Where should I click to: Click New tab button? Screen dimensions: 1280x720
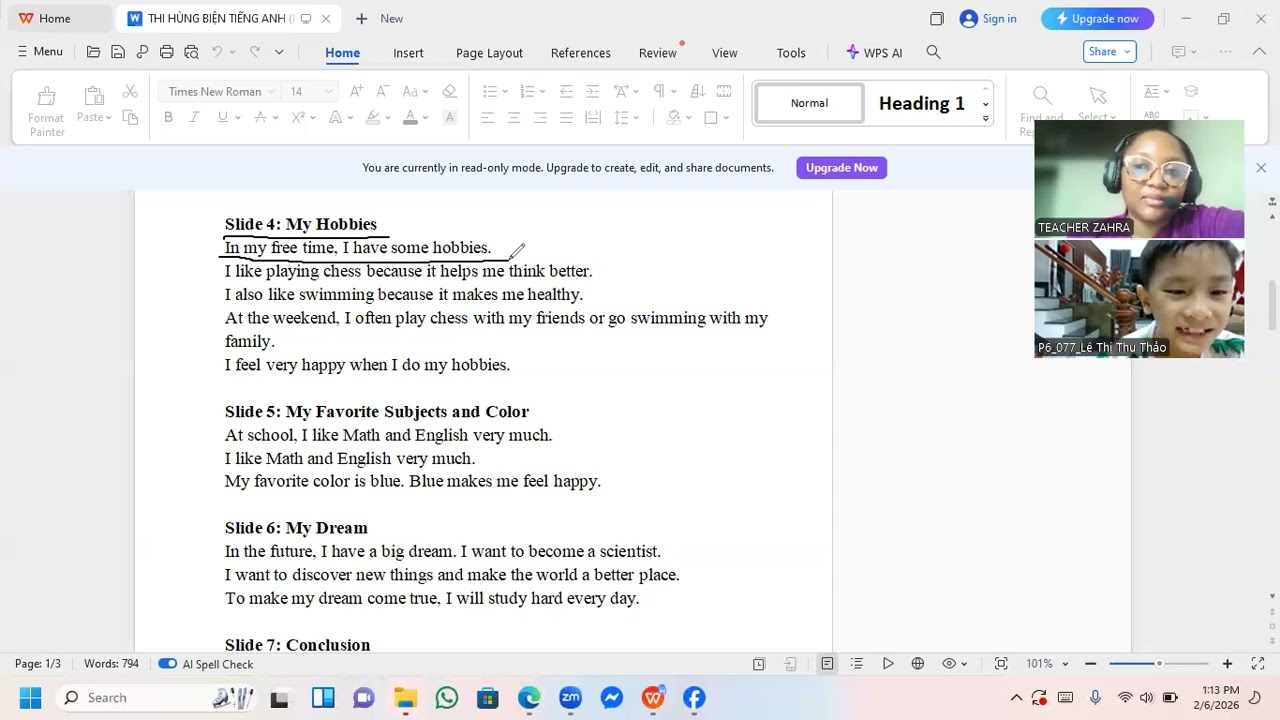coord(378,19)
